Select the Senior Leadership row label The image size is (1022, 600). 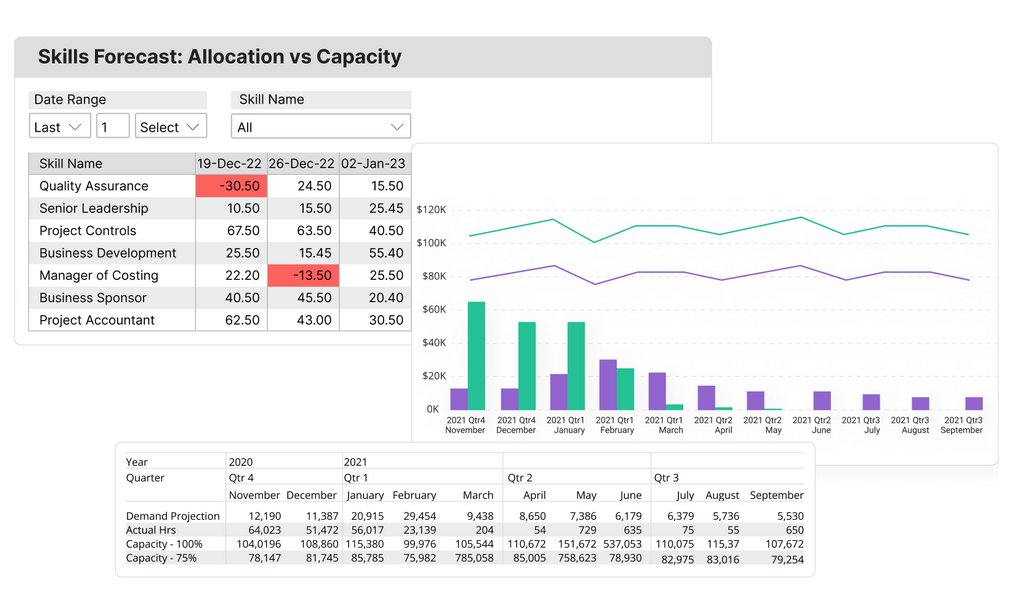[94, 208]
